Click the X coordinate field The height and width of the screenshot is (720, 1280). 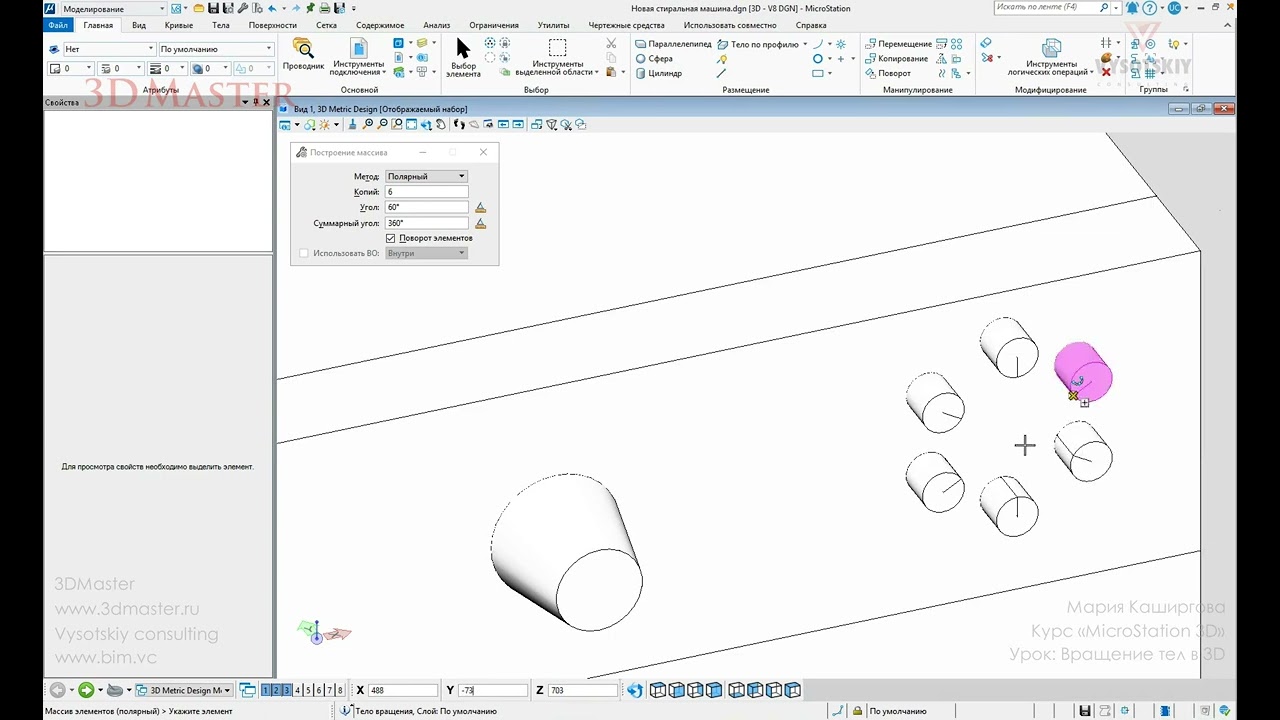tap(403, 690)
